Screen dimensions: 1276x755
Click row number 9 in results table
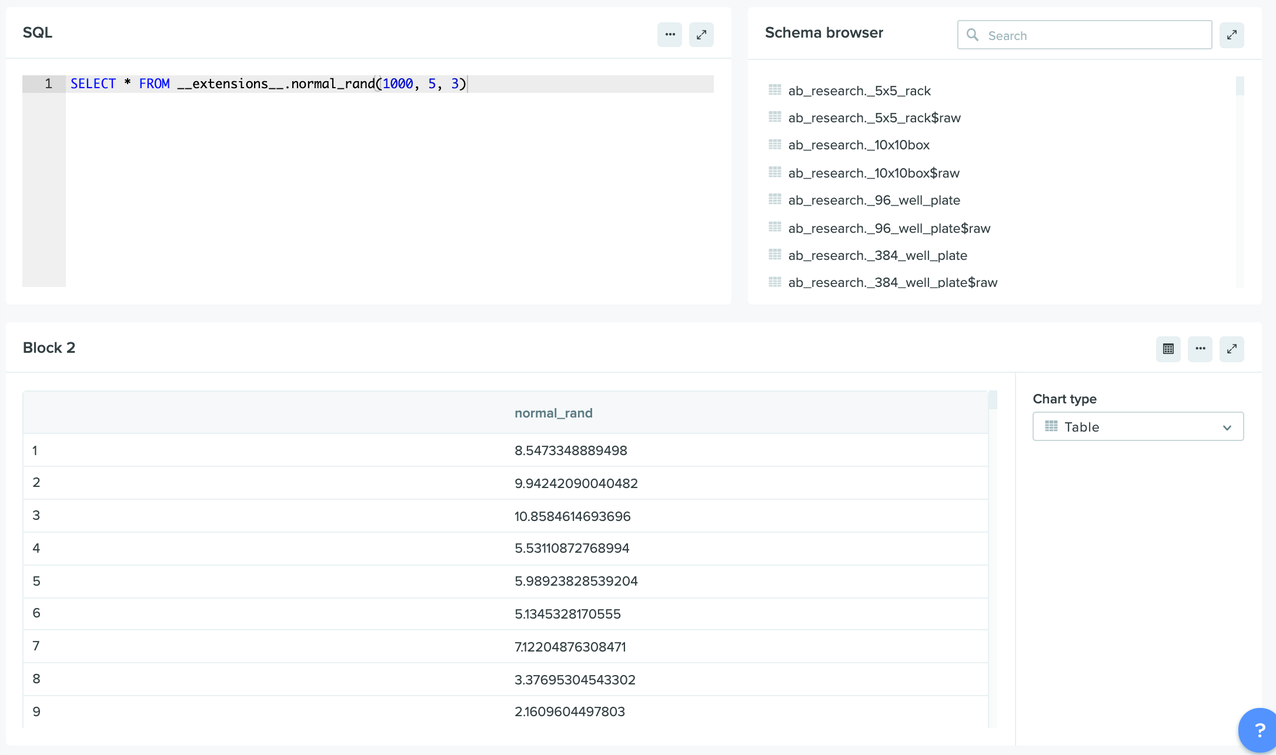click(x=36, y=712)
